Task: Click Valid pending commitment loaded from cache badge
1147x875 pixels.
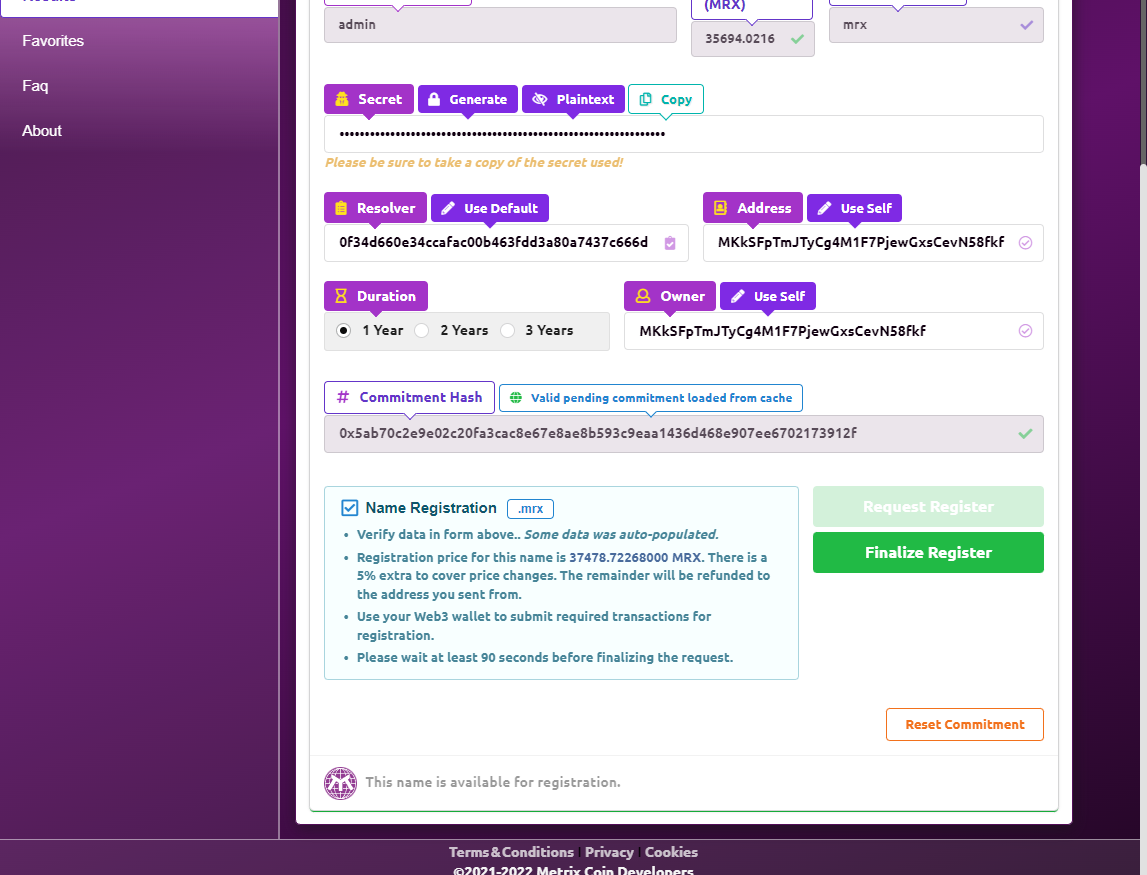Action: [651, 398]
